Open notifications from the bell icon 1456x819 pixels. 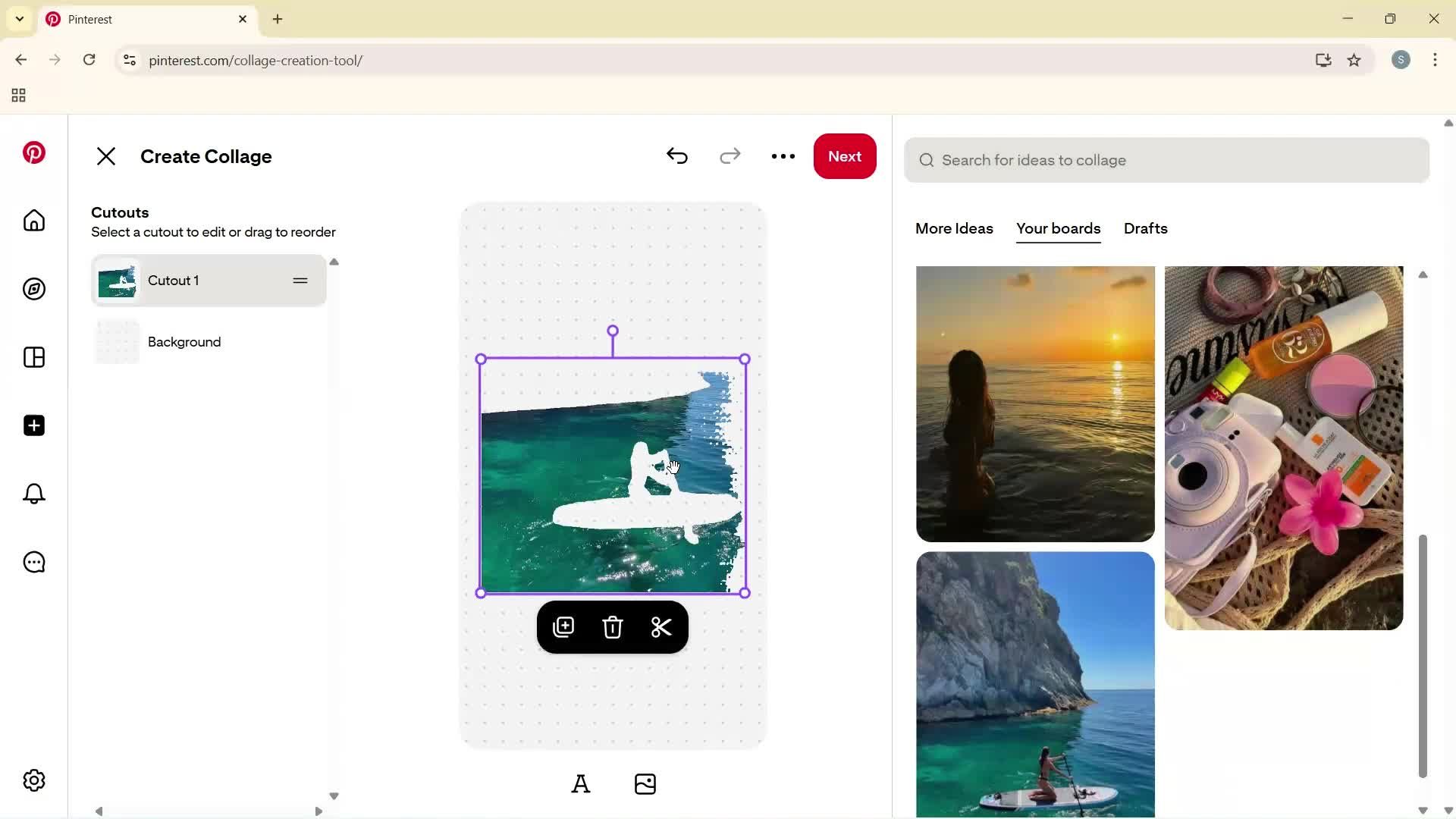[x=33, y=494]
